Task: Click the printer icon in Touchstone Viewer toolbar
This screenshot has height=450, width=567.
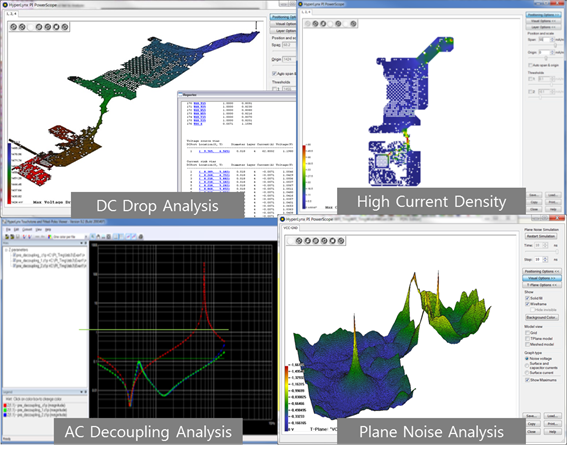Action: pyautogui.click(x=141, y=237)
